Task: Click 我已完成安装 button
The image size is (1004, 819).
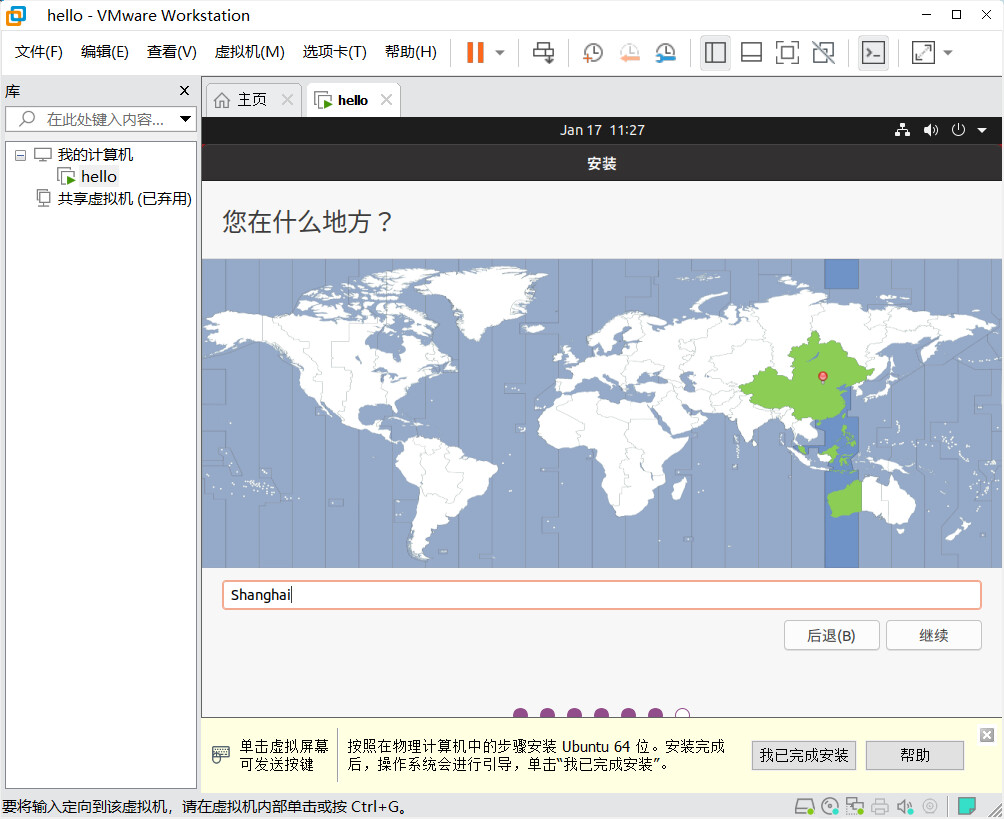Action: click(804, 756)
